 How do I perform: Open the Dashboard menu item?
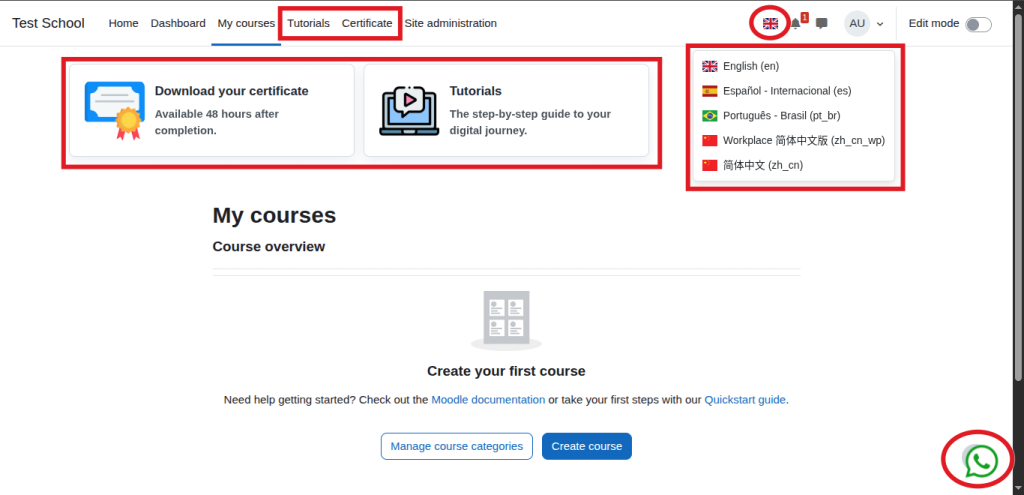pyautogui.click(x=178, y=23)
